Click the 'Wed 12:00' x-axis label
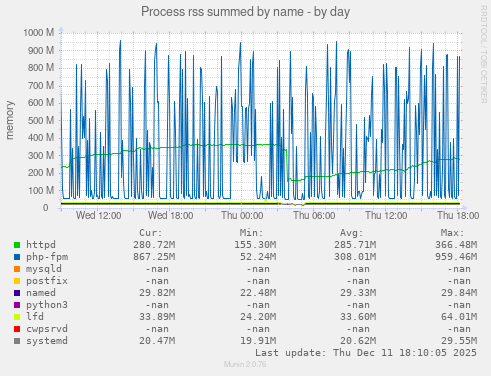 click(98, 215)
